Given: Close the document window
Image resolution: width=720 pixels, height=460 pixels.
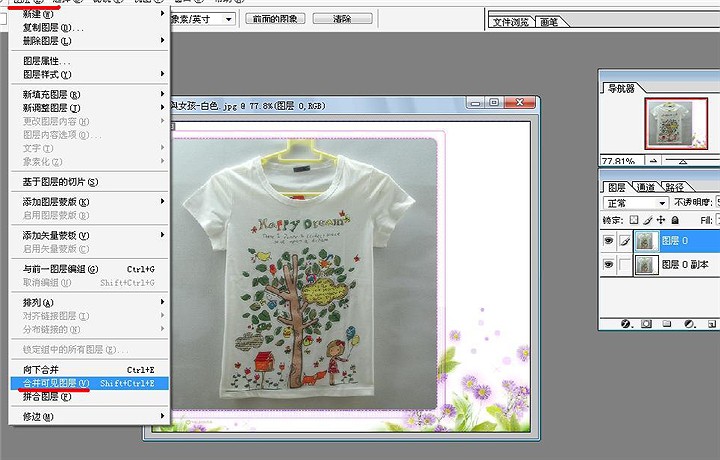Looking at the screenshot, I should pos(519,103).
